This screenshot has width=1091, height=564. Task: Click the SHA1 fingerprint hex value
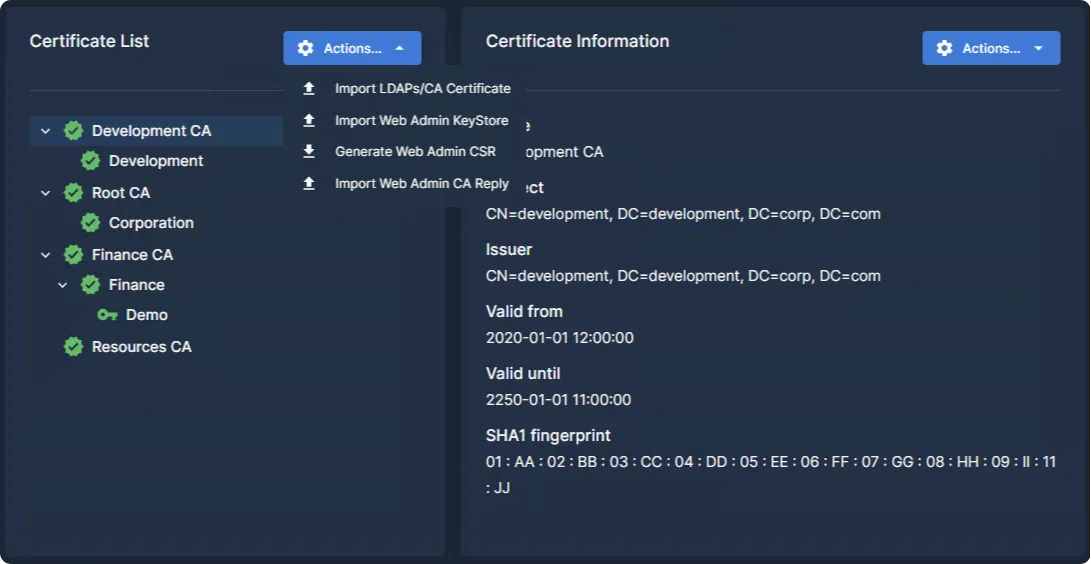click(771, 475)
